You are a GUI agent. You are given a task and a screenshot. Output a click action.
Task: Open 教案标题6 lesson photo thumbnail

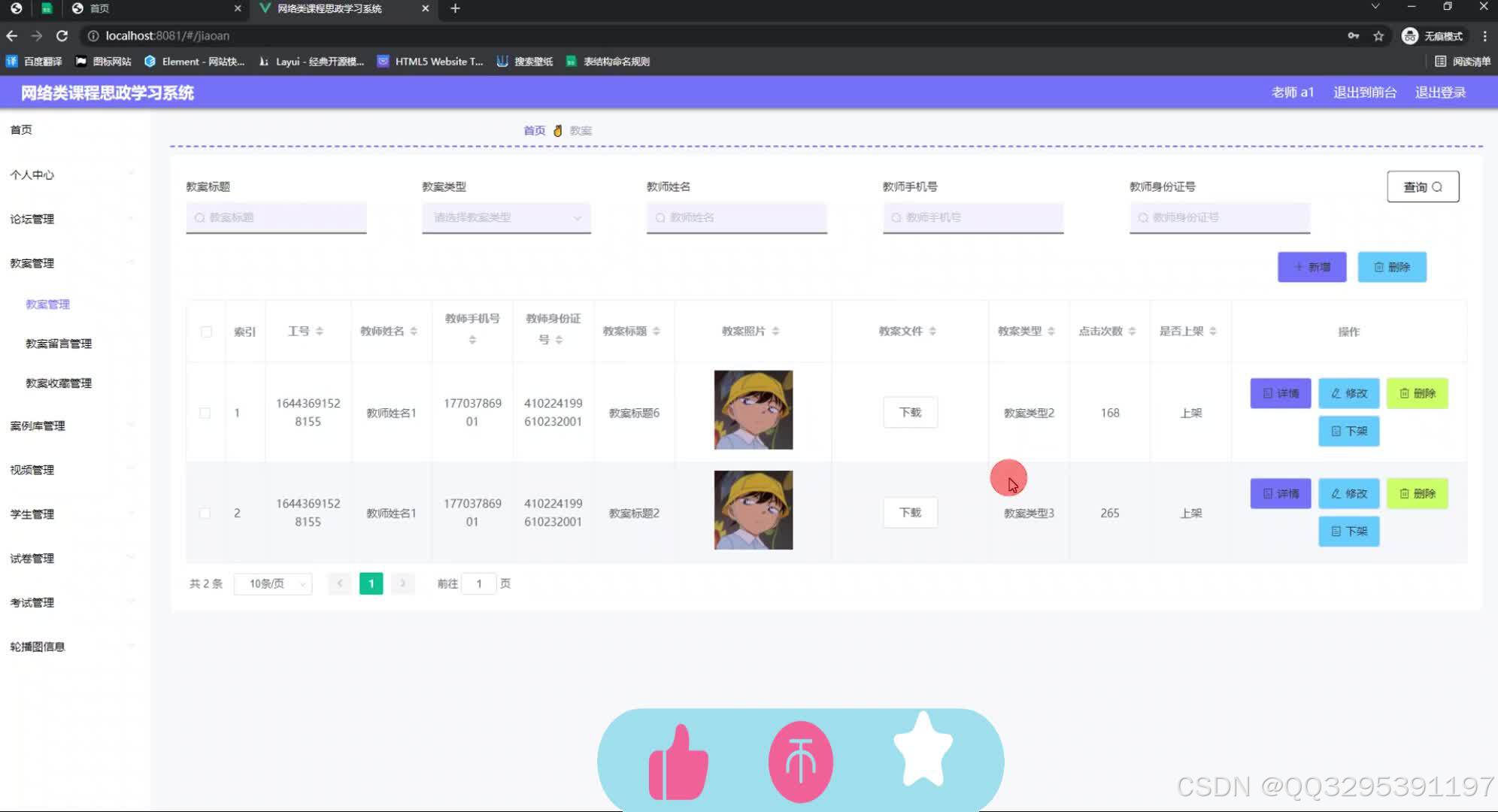point(753,410)
